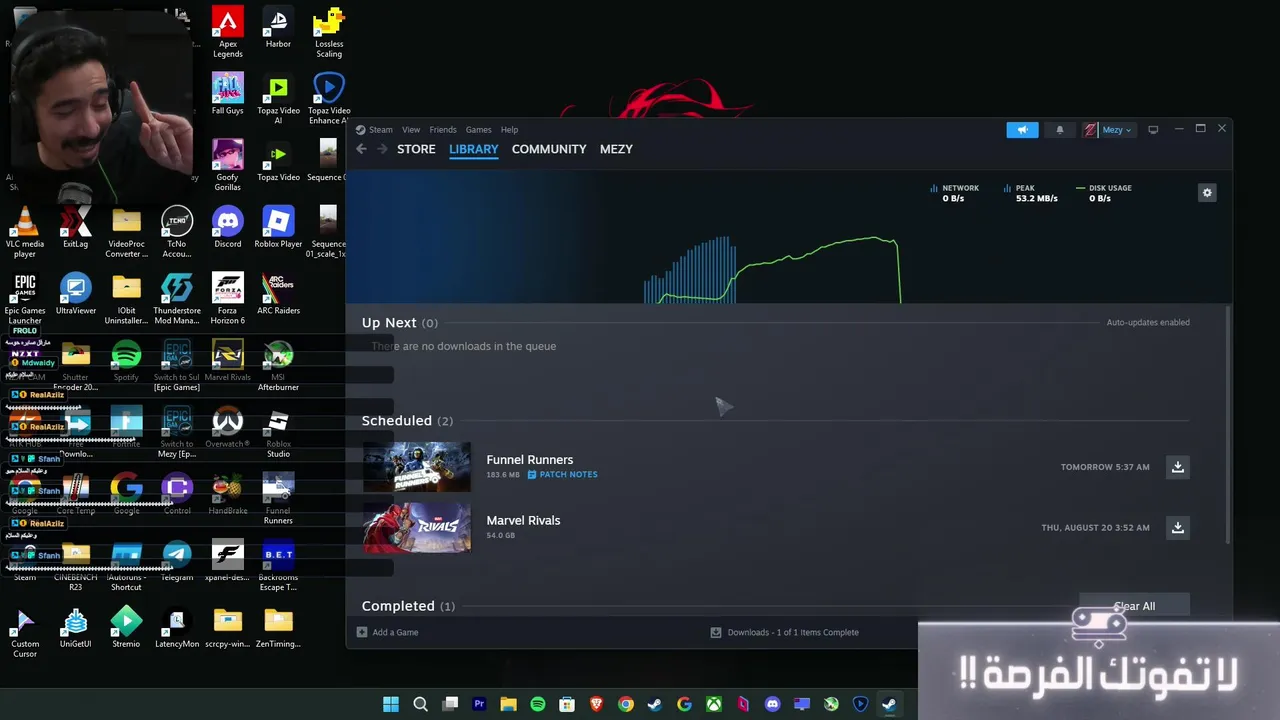Switch Steam to Big Picture mode
This screenshot has height=720, width=1280.
click(1153, 130)
